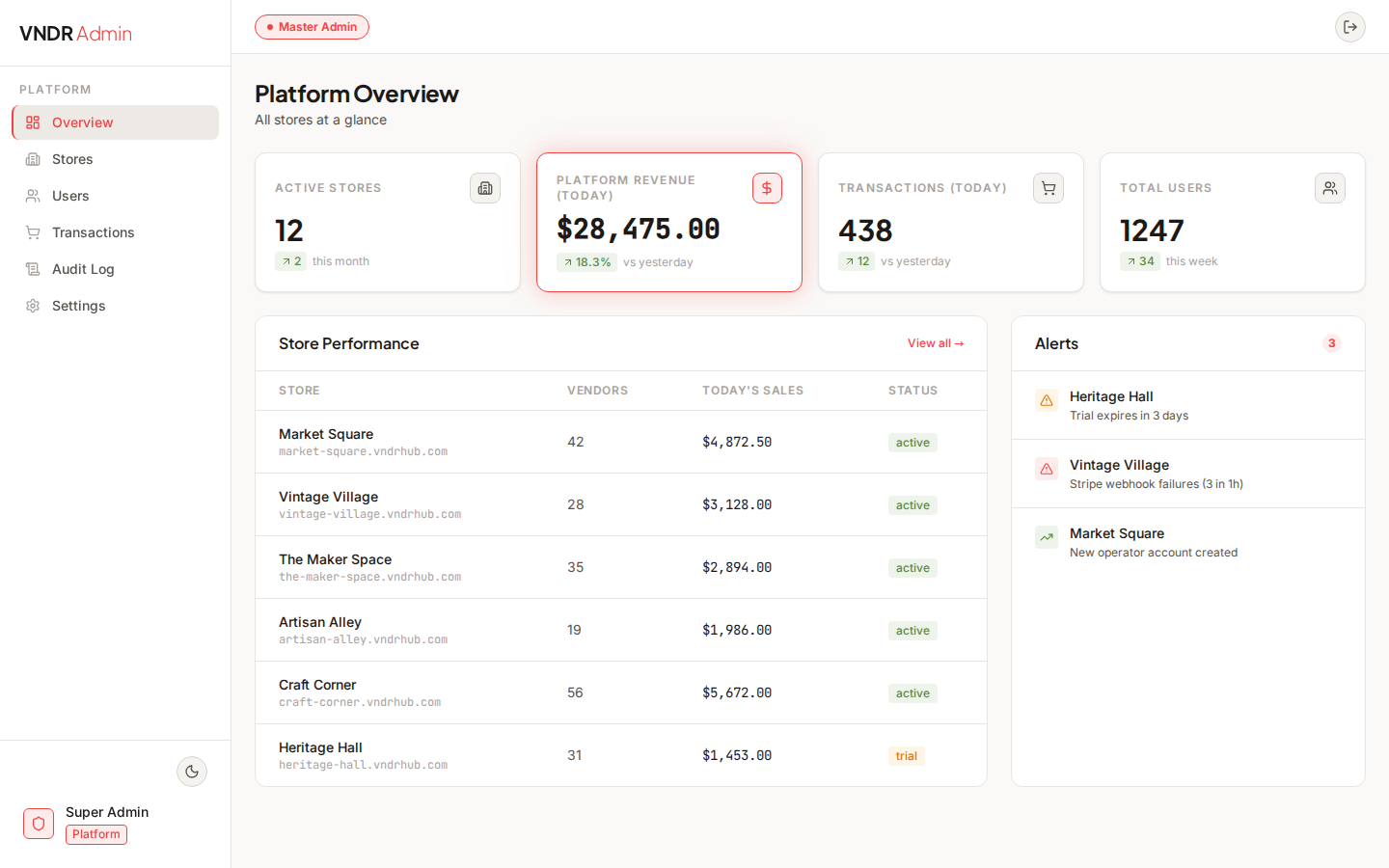Click the View all link in Store Performance
The height and width of the screenshot is (868, 1389).
[x=935, y=342]
